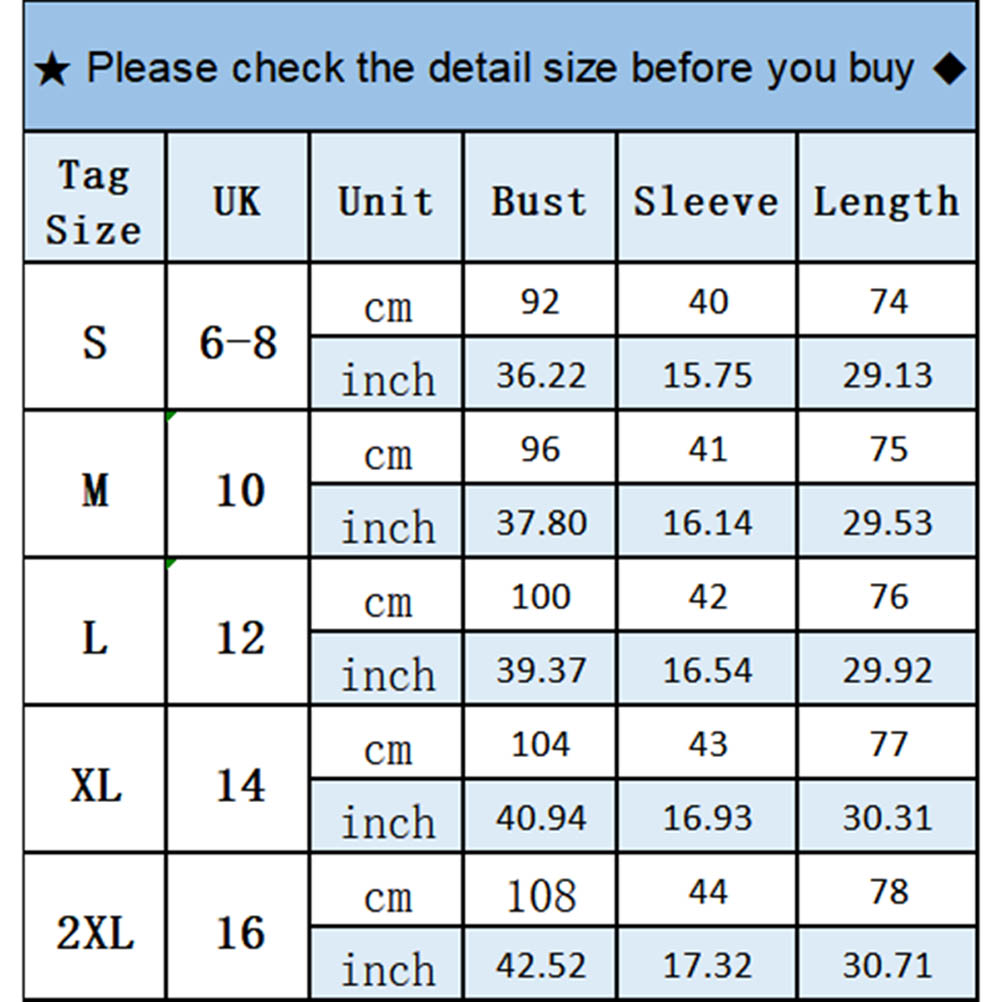Select length value 30.71 inch
The image size is (1002, 1002).
point(888,966)
